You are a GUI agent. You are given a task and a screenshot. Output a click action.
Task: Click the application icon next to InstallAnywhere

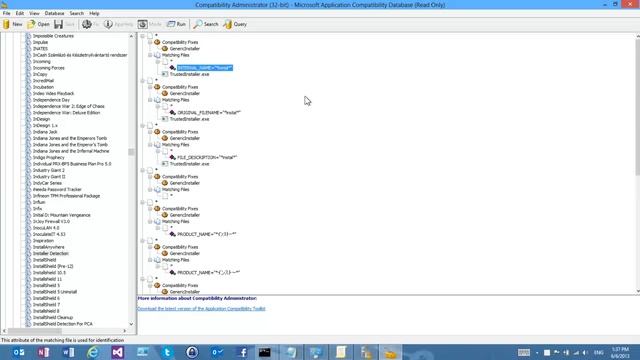click(x=28, y=247)
